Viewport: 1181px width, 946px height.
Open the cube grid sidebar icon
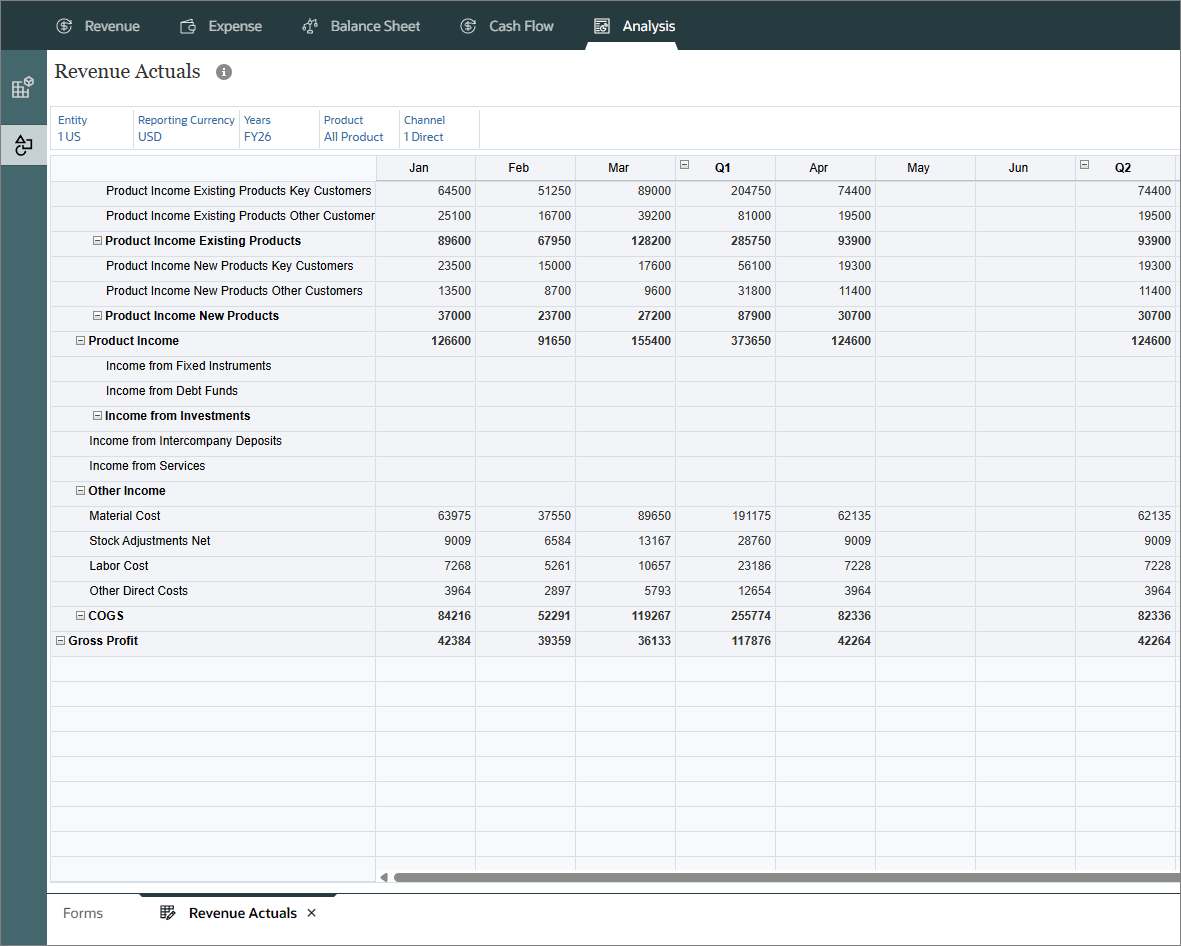(23, 87)
